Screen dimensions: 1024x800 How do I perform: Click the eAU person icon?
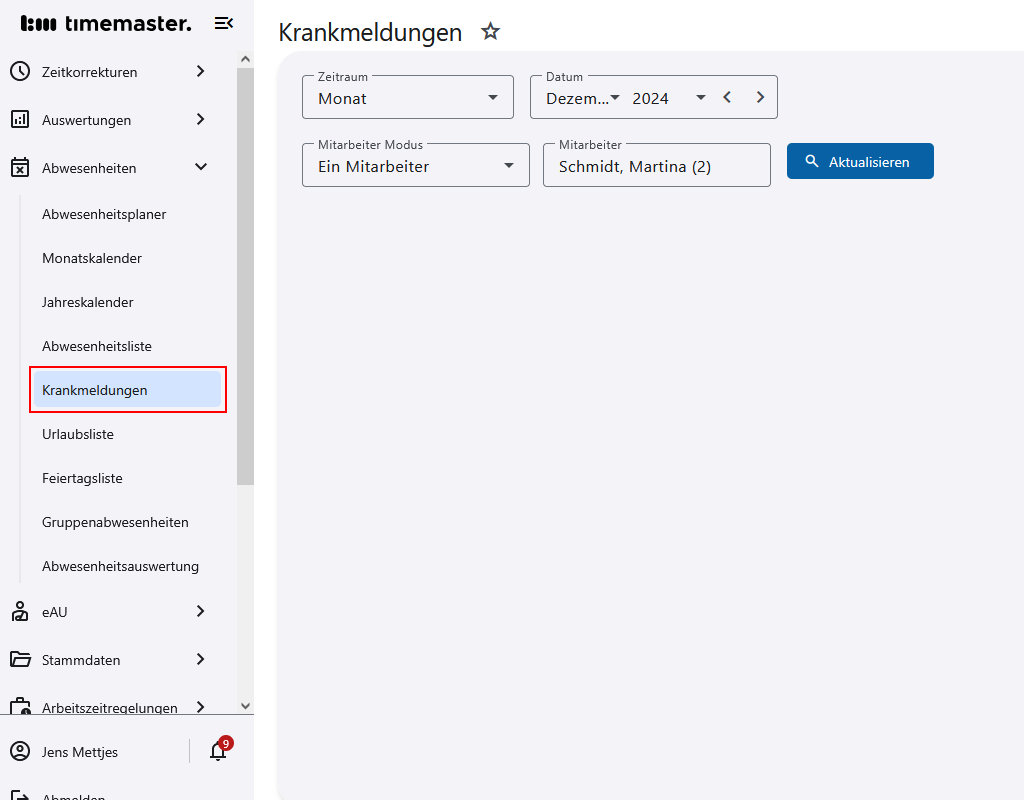point(22,611)
